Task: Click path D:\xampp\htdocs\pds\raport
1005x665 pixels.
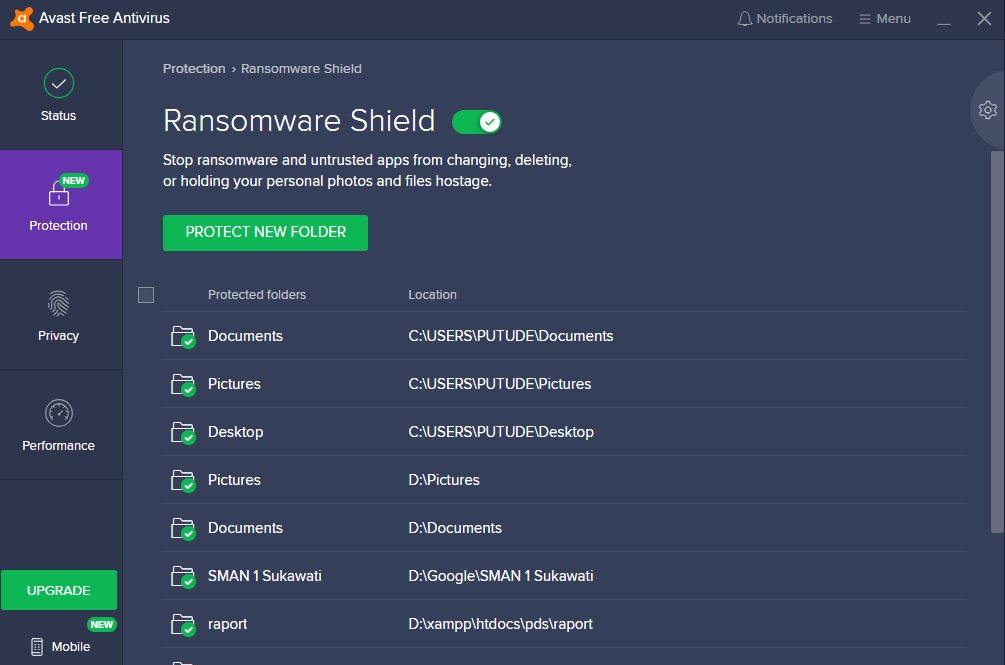Action: coord(501,624)
